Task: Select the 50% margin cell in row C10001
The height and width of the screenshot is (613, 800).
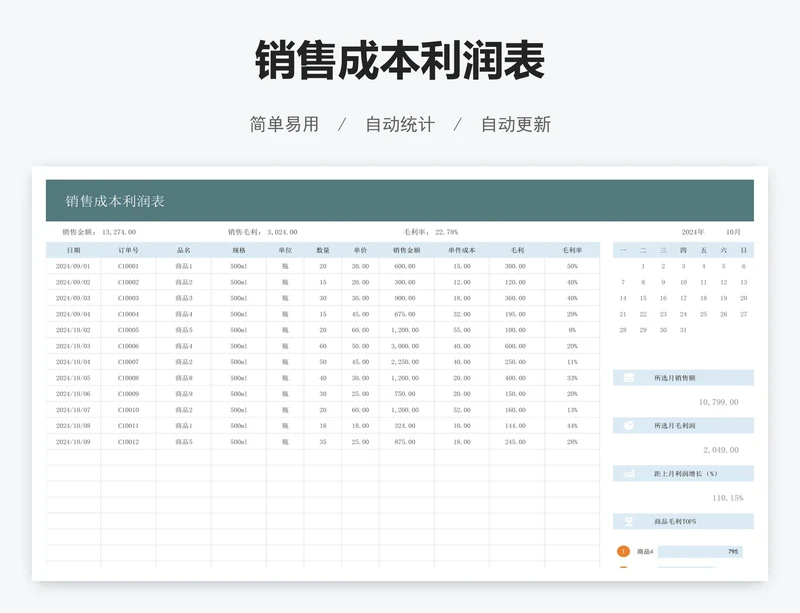Action: (572, 266)
